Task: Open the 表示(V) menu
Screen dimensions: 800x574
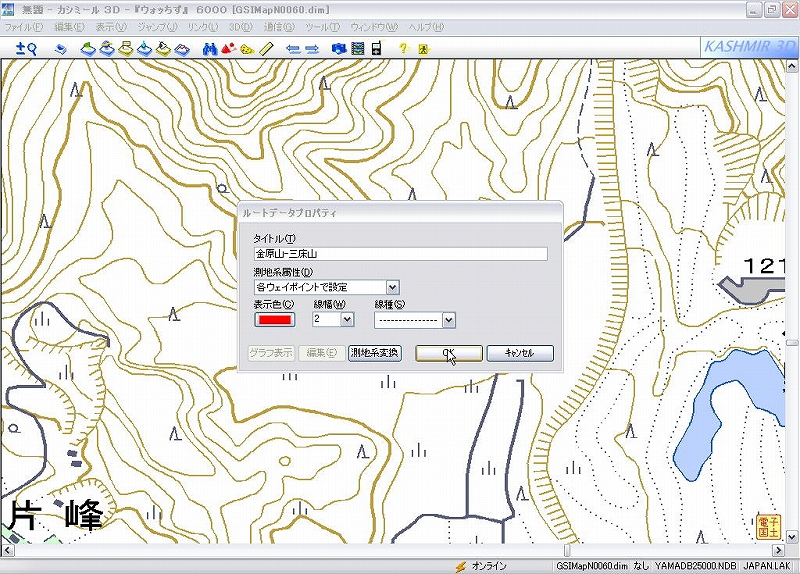Action: click(111, 27)
